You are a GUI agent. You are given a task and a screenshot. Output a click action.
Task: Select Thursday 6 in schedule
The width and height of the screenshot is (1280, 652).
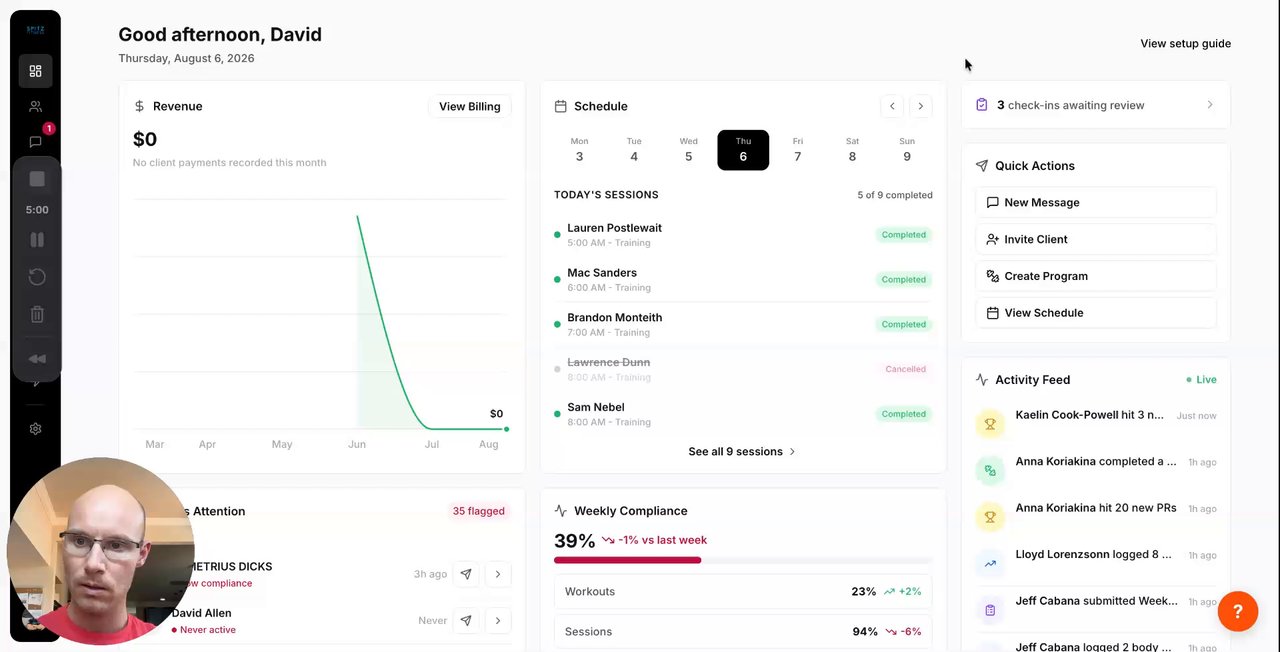[x=743, y=150]
